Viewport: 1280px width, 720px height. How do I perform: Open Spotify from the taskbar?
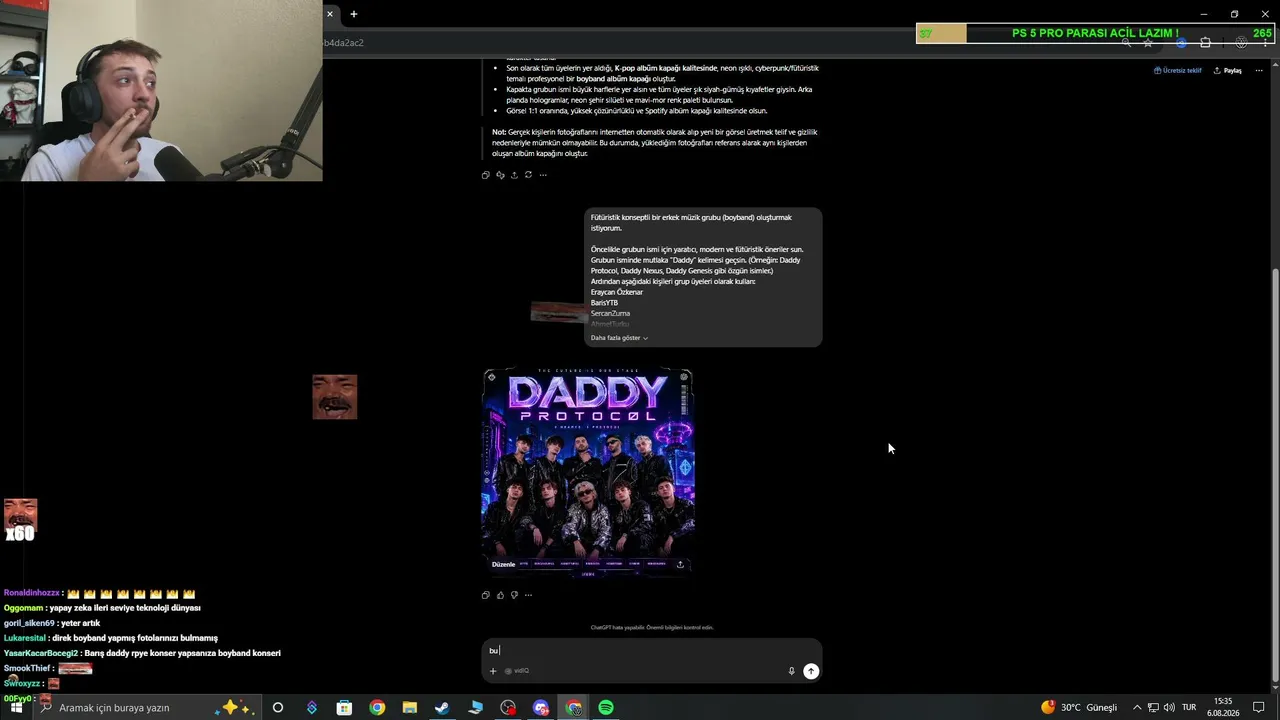point(606,707)
